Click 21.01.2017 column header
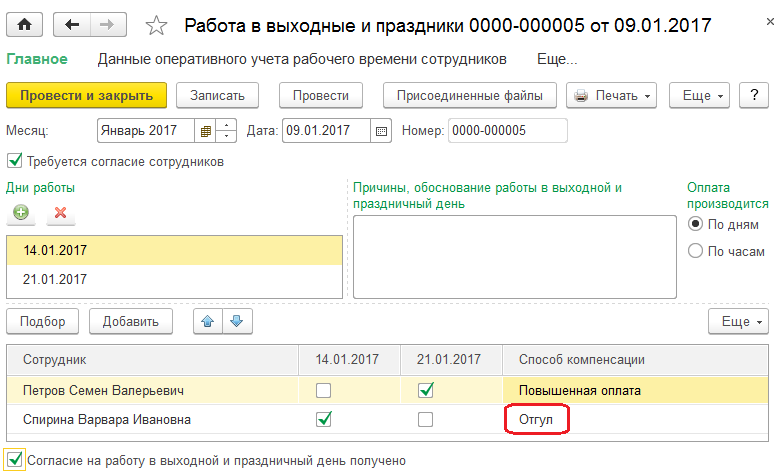The image size is (780, 472). coord(451,360)
